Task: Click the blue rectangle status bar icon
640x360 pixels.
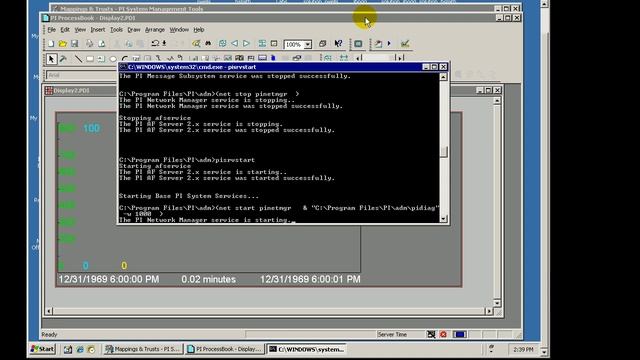Action: tap(459, 334)
